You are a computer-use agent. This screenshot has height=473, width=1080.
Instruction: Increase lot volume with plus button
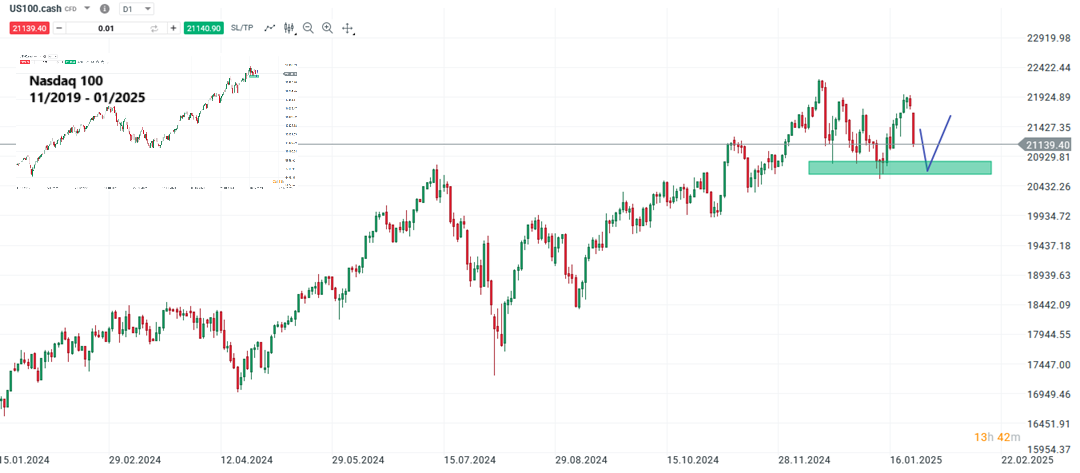tap(173, 28)
